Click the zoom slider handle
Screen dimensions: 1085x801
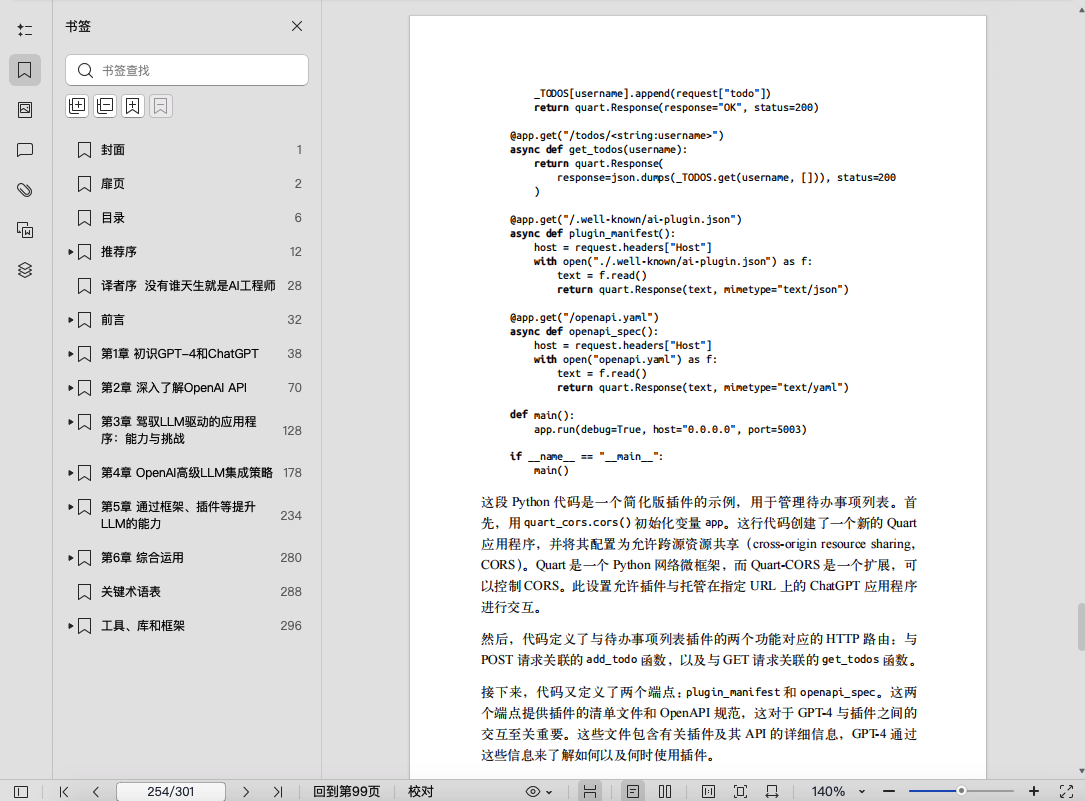[x=961, y=791]
